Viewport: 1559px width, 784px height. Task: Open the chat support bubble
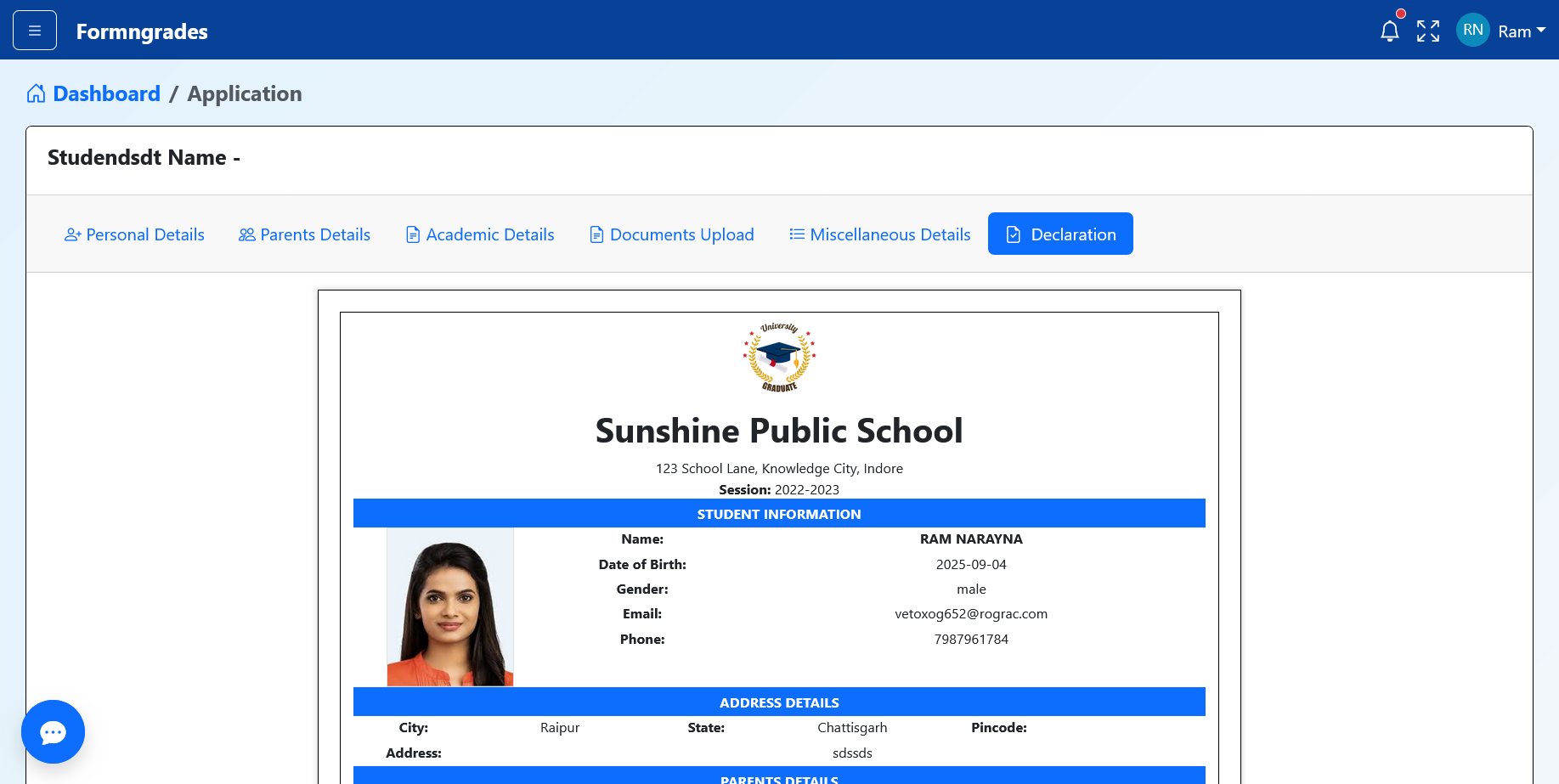click(53, 731)
